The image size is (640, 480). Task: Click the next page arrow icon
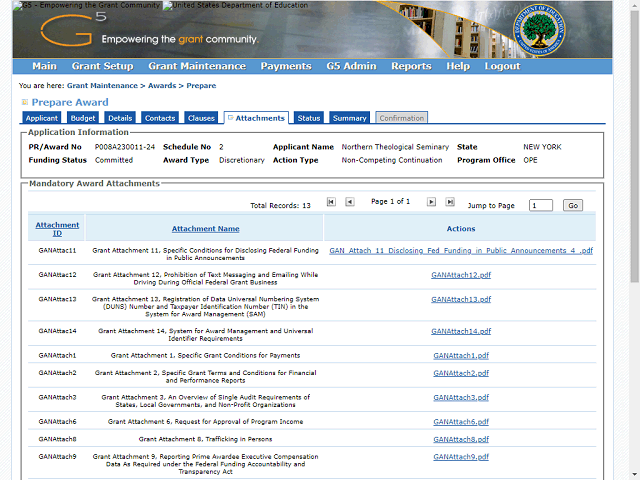coord(431,202)
